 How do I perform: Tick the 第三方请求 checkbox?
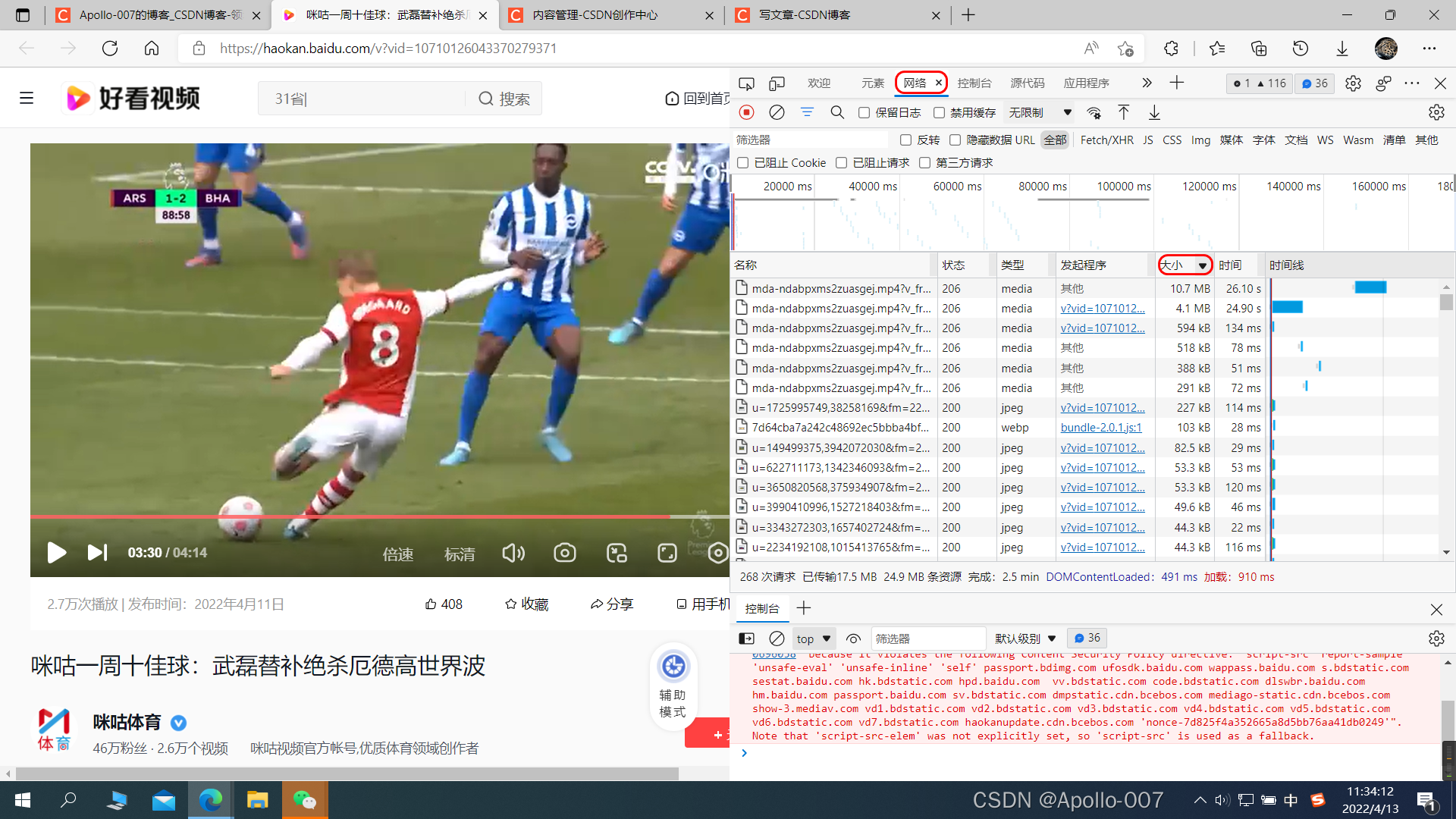click(924, 162)
